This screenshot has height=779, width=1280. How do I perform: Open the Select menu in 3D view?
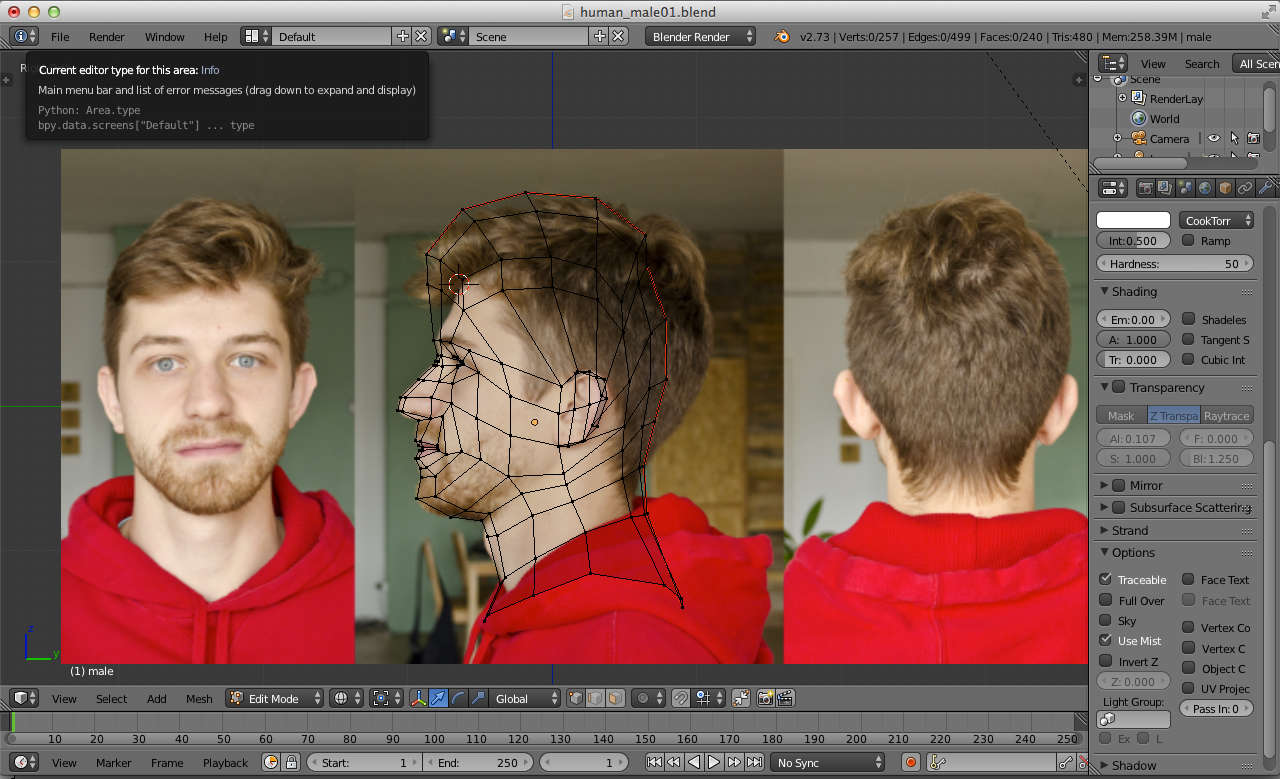tap(111, 699)
